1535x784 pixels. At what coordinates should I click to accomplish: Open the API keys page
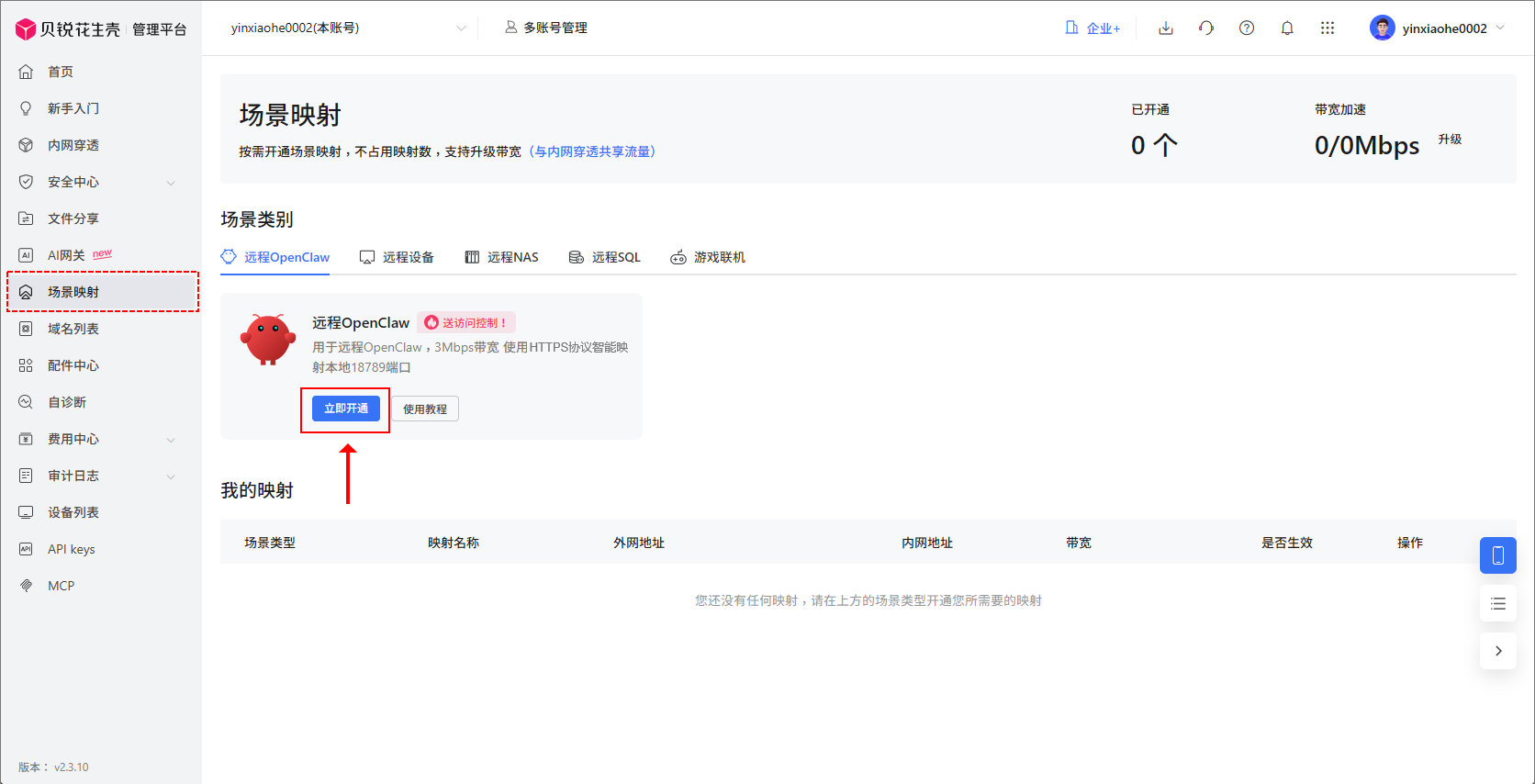pos(72,549)
